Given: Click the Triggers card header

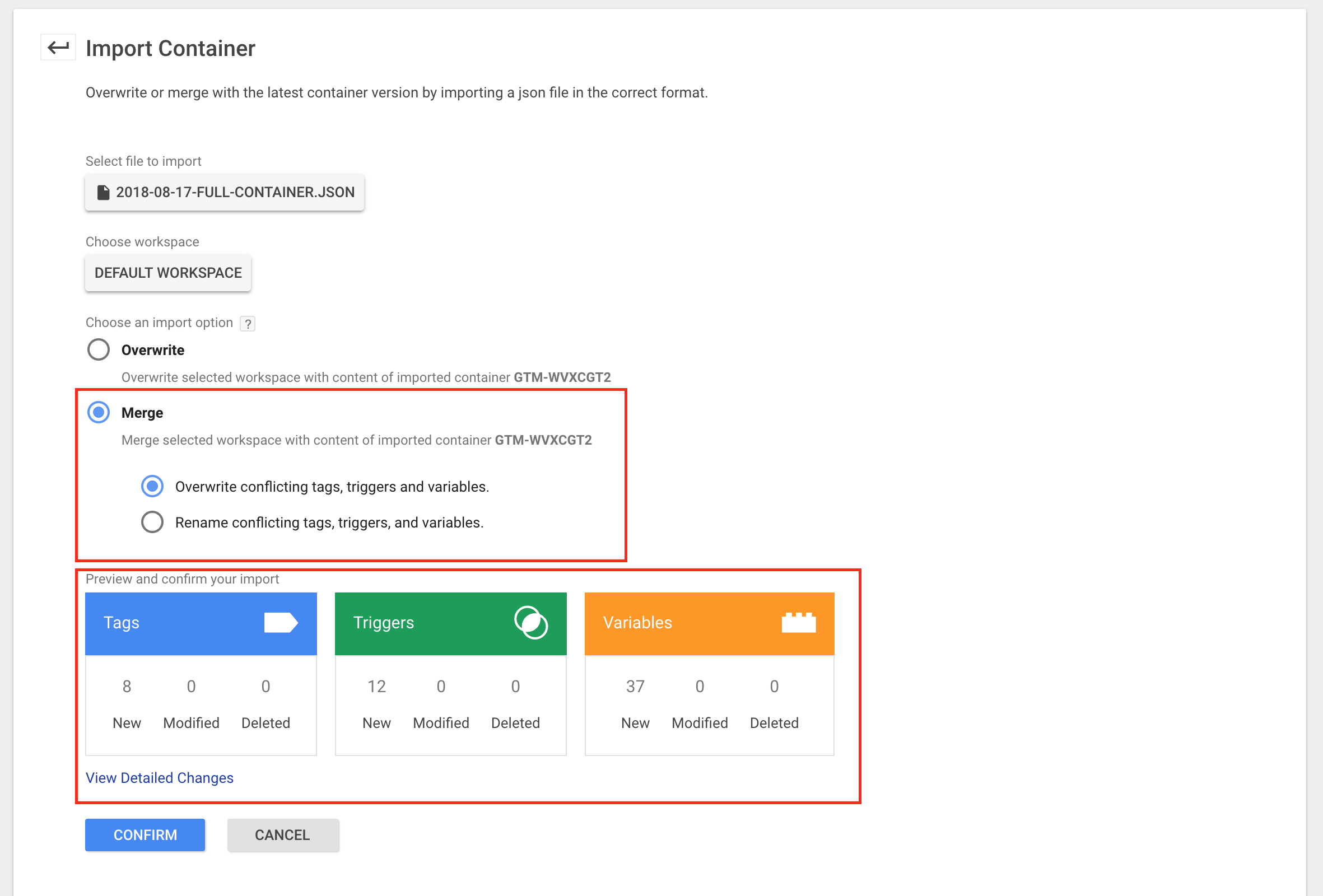Looking at the screenshot, I should pyautogui.click(x=451, y=624).
